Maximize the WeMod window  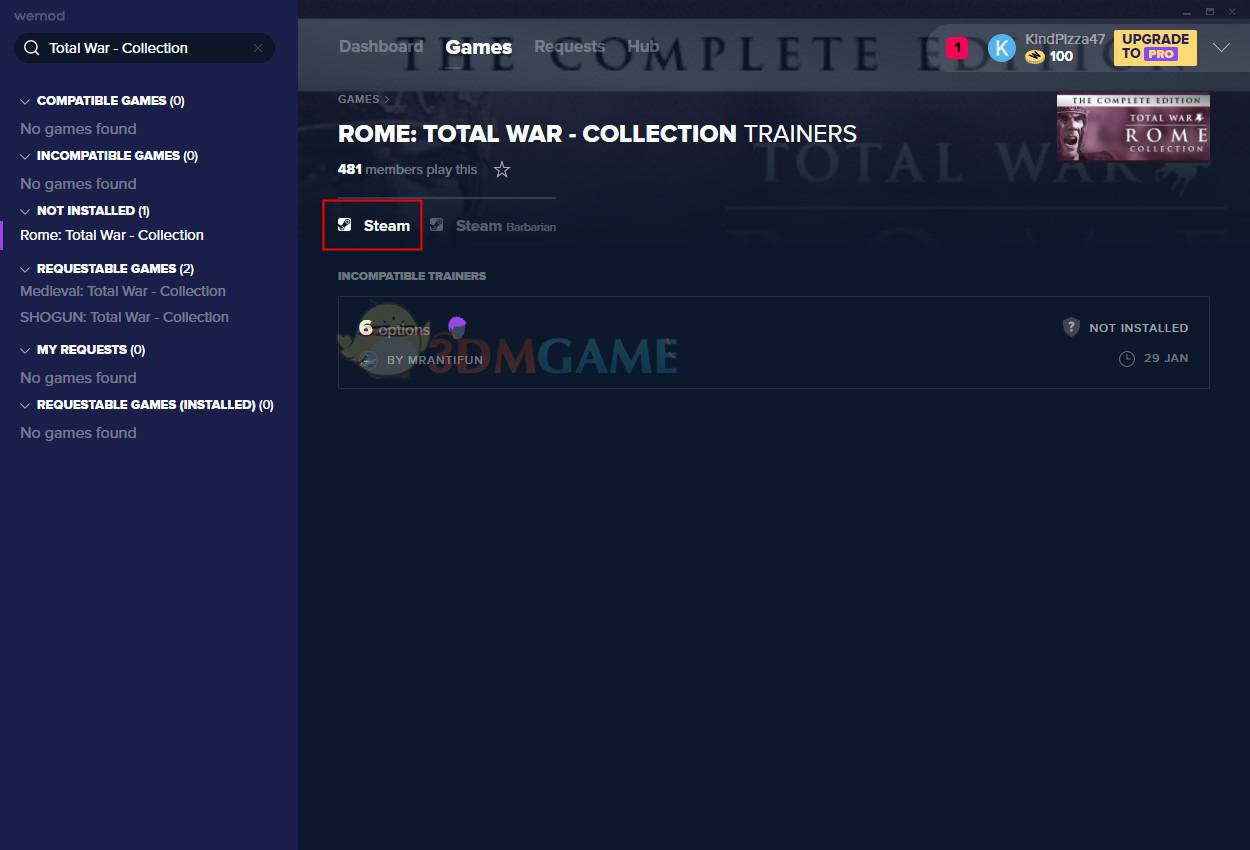tap(1209, 11)
